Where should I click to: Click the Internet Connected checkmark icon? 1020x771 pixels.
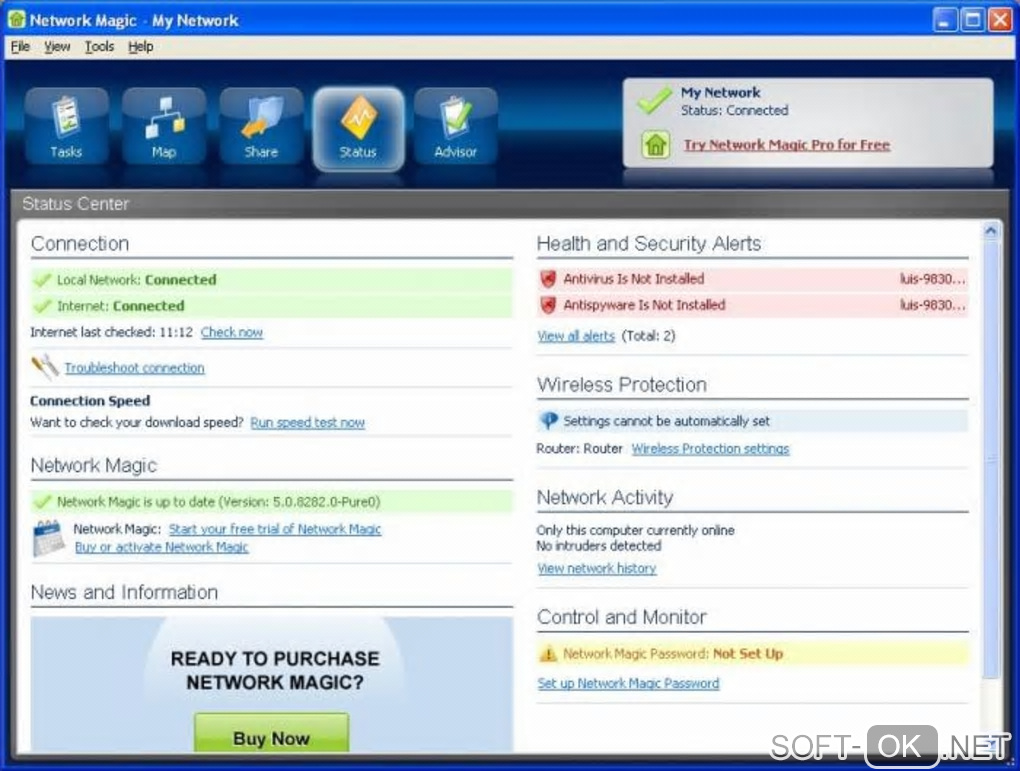42,306
